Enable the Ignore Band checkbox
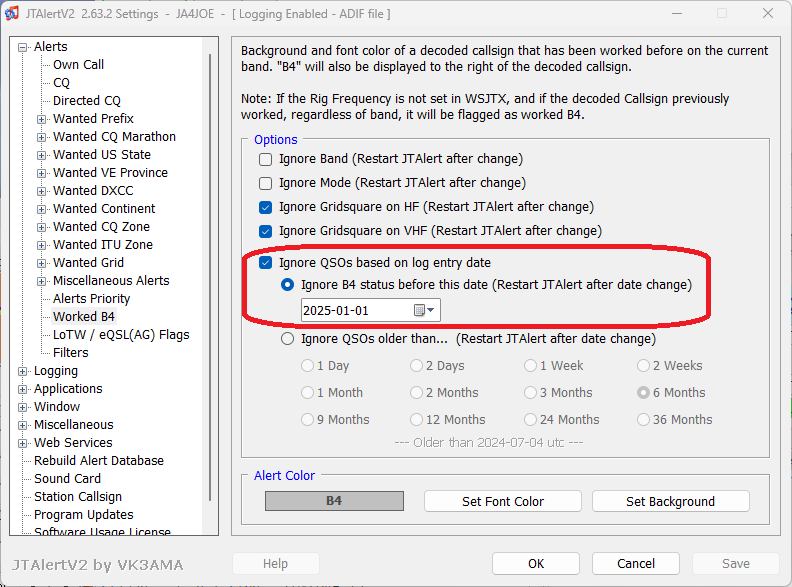792x587 pixels. coord(265,159)
